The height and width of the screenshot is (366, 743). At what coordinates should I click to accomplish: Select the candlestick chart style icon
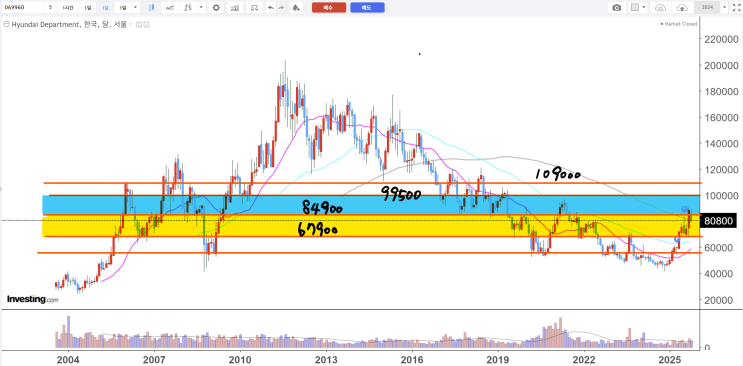point(151,8)
